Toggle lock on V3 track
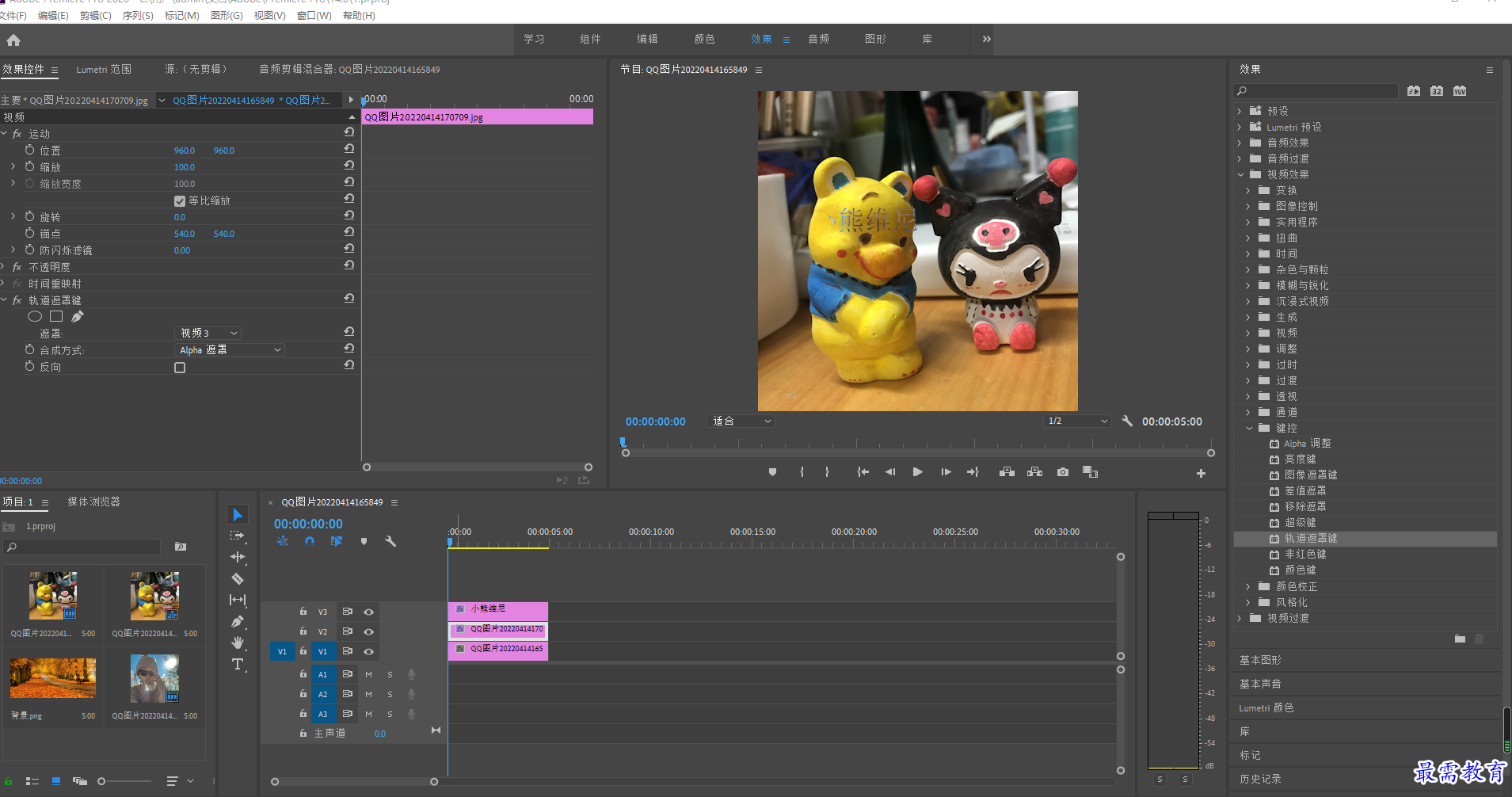The height and width of the screenshot is (797, 1512). 303,612
